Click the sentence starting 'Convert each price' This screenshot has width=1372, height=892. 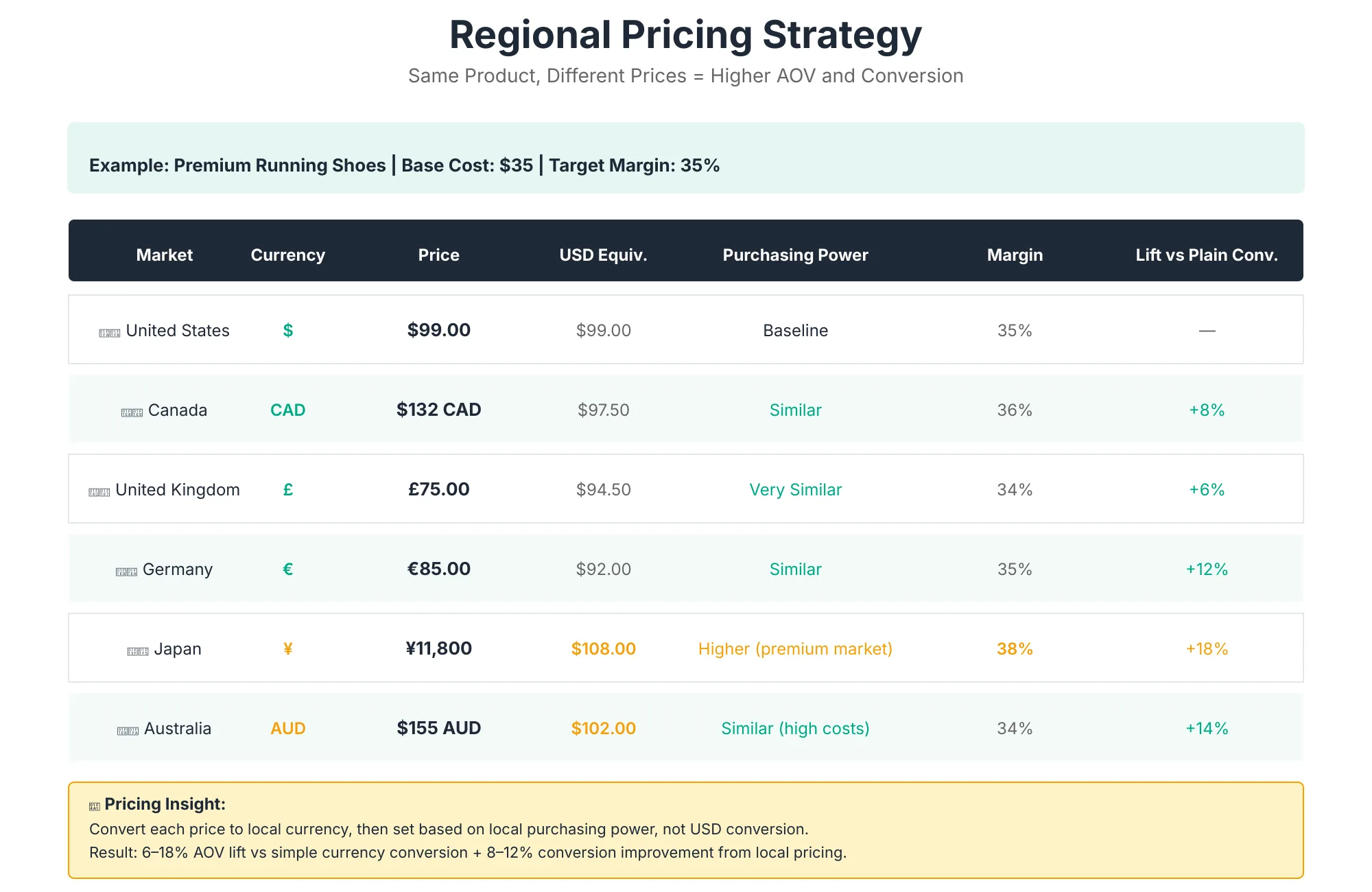[x=449, y=829]
